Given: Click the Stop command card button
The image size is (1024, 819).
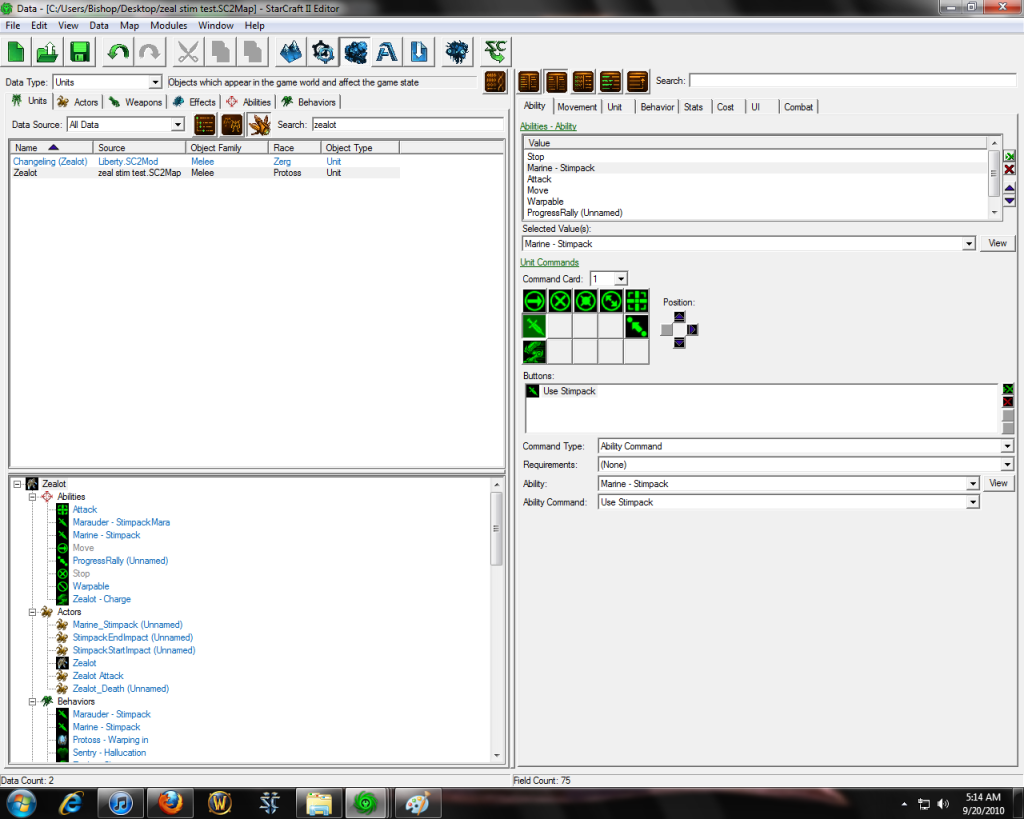Looking at the screenshot, I should pos(560,301).
